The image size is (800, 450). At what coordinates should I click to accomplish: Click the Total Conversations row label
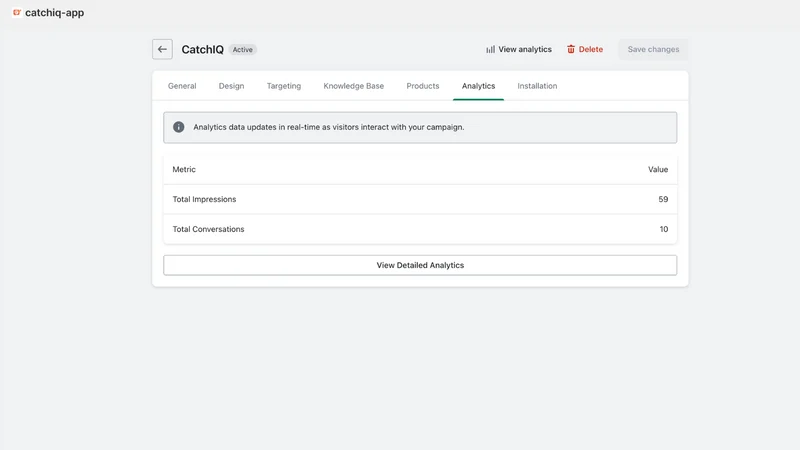click(208, 229)
